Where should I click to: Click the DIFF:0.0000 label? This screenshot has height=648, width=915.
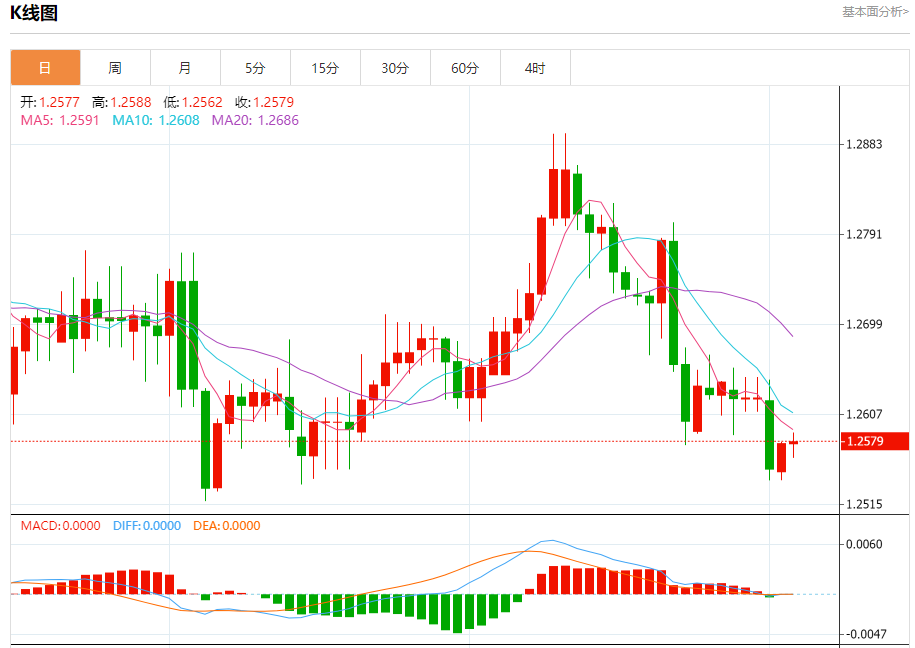click(x=147, y=525)
